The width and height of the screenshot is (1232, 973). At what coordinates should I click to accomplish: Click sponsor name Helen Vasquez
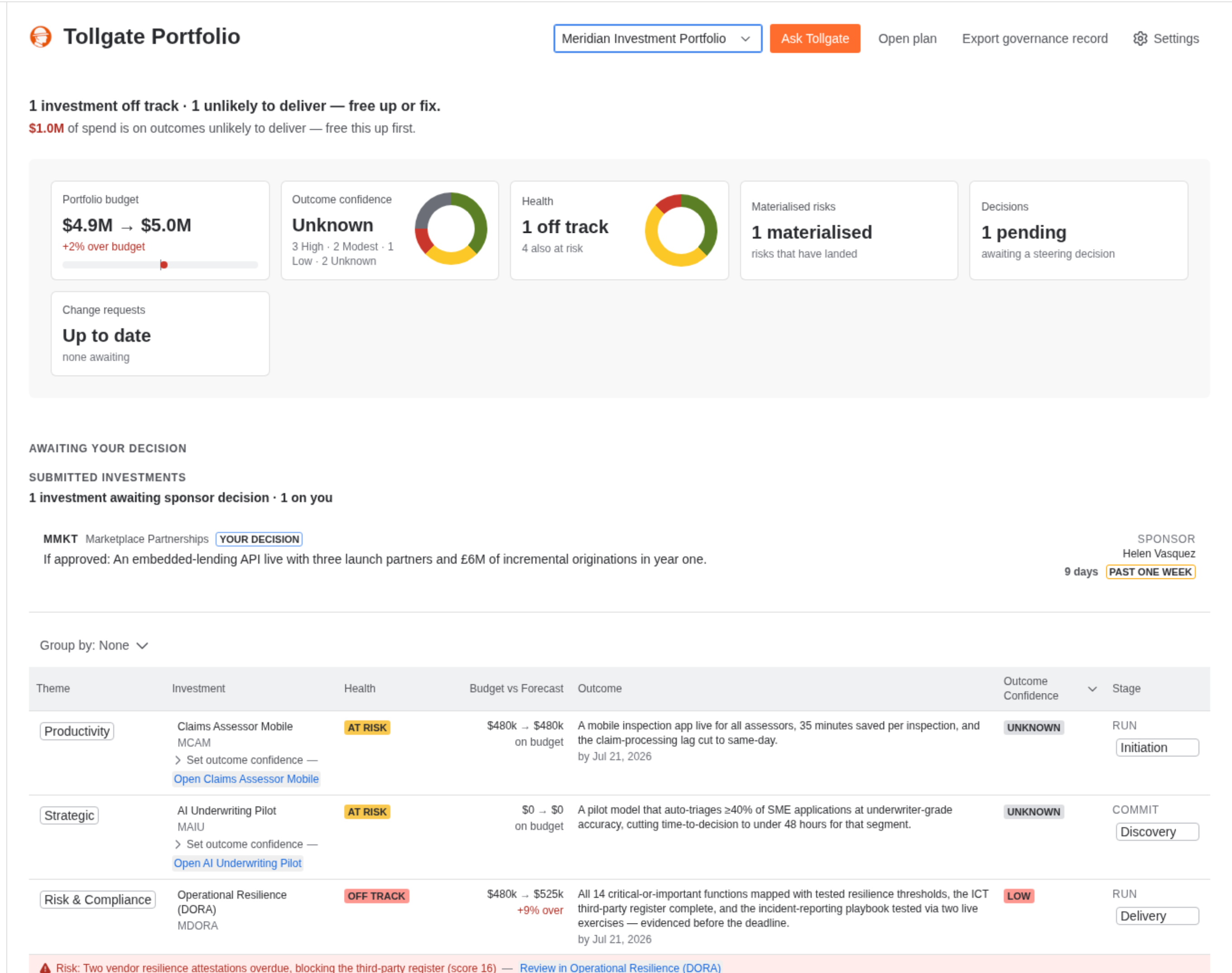point(1159,554)
